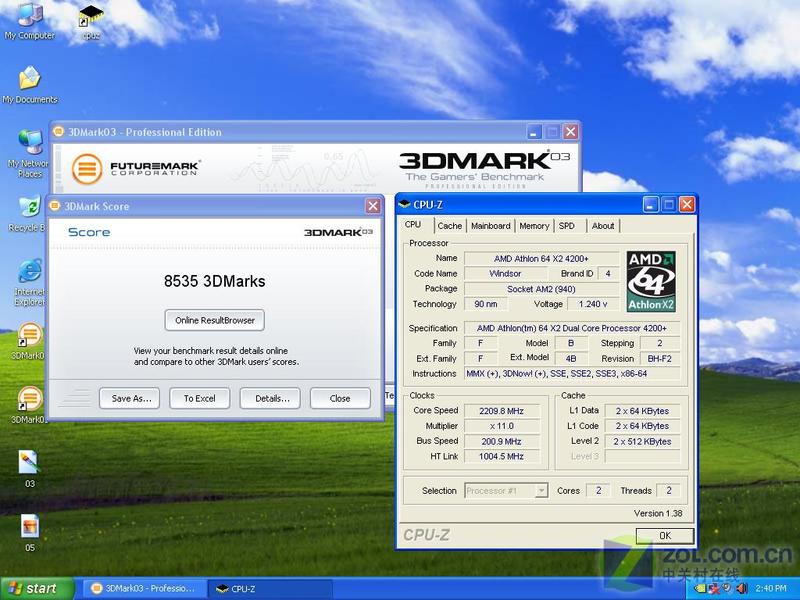
Task: Click the Windsor code name field
Action: click(505, 273)
